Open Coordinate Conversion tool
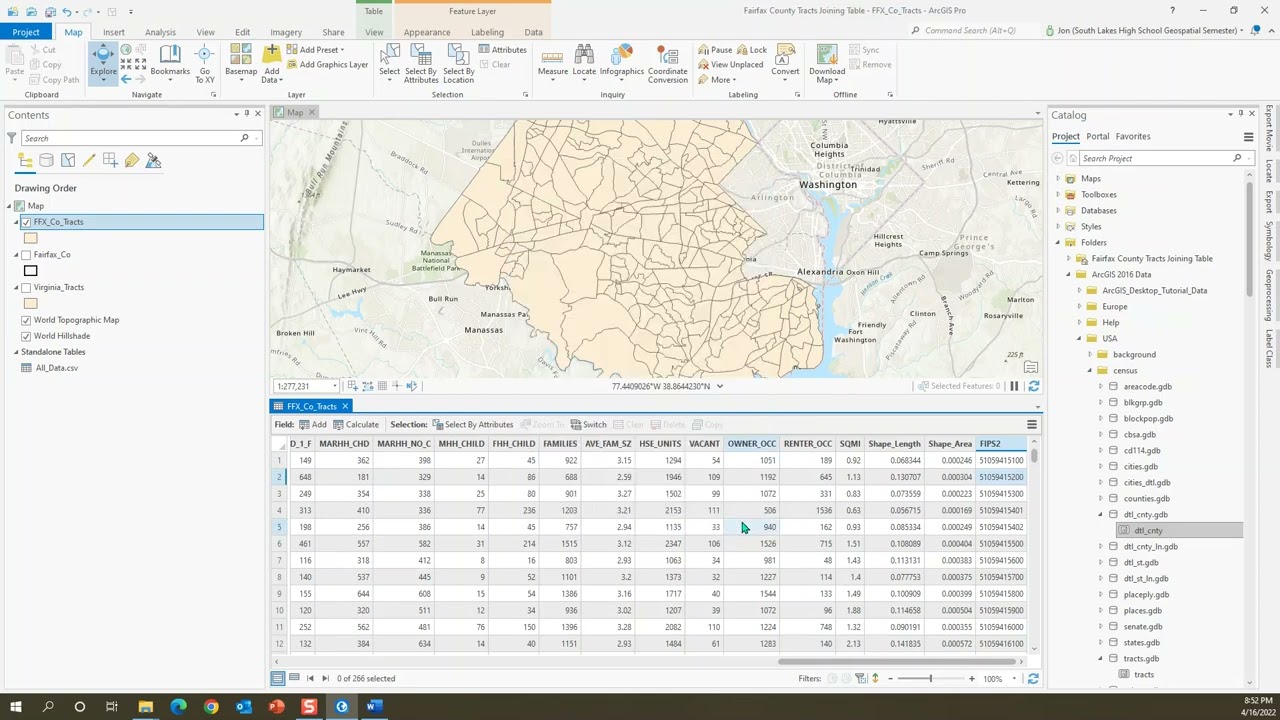This screenshot has height=720, width=1280. click(667, 64)
